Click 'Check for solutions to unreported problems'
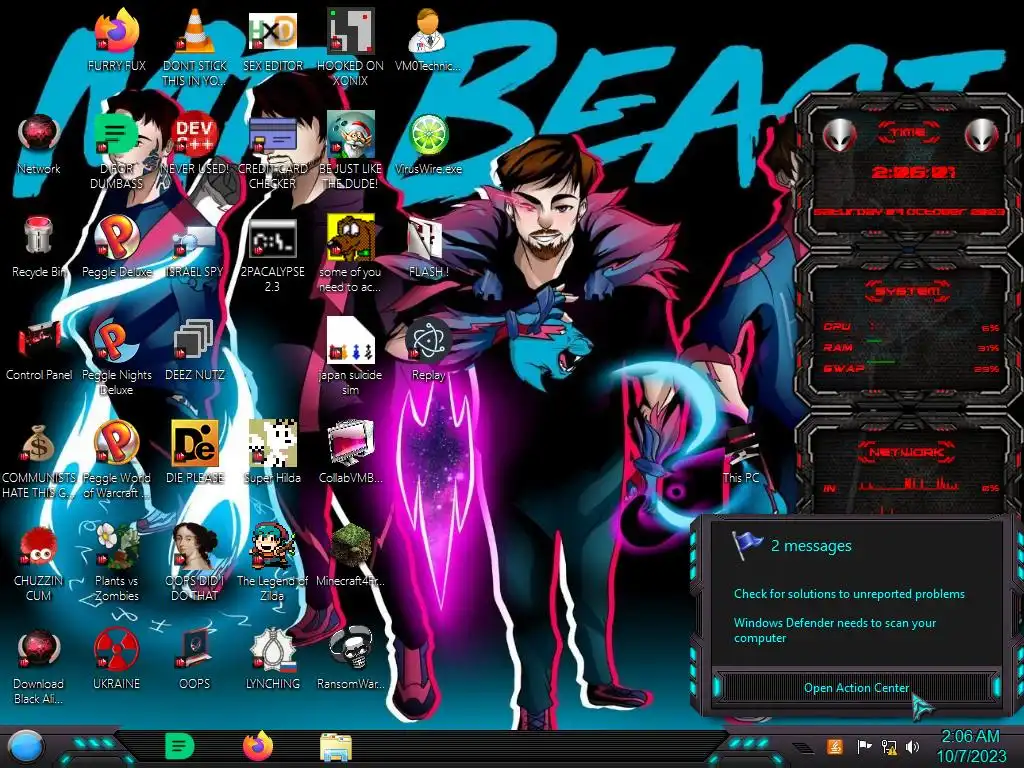Screen dimensions: 1024x768 point(849,594)
